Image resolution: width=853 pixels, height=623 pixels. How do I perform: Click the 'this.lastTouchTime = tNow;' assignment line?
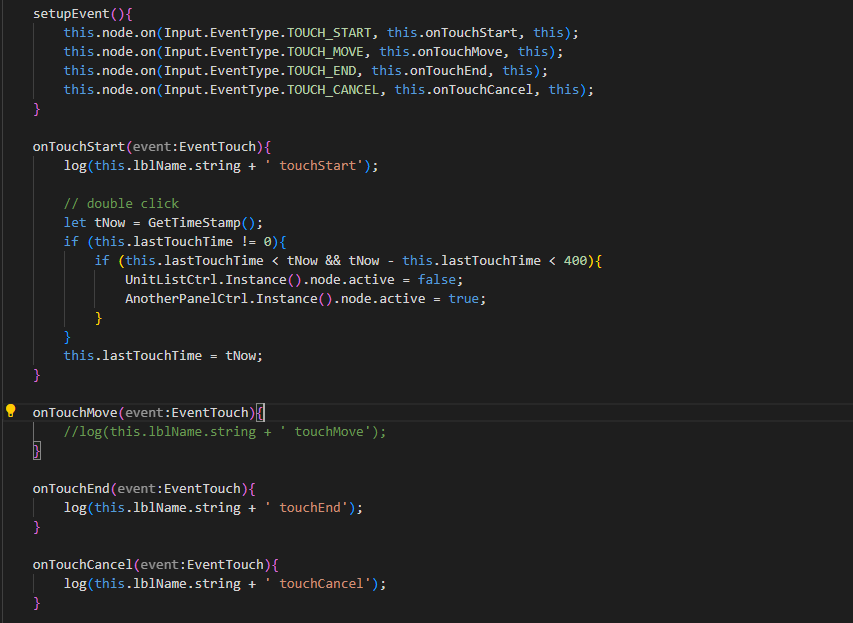163,356
